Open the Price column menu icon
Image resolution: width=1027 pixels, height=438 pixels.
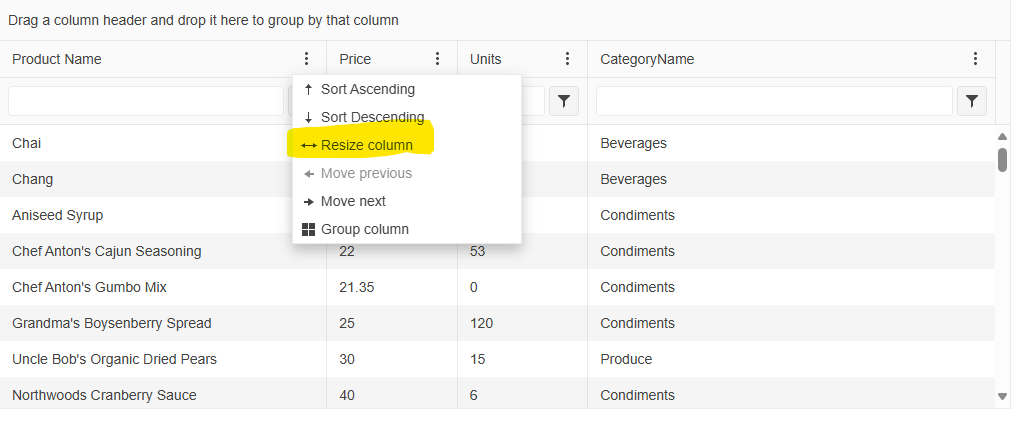(437, 59)
